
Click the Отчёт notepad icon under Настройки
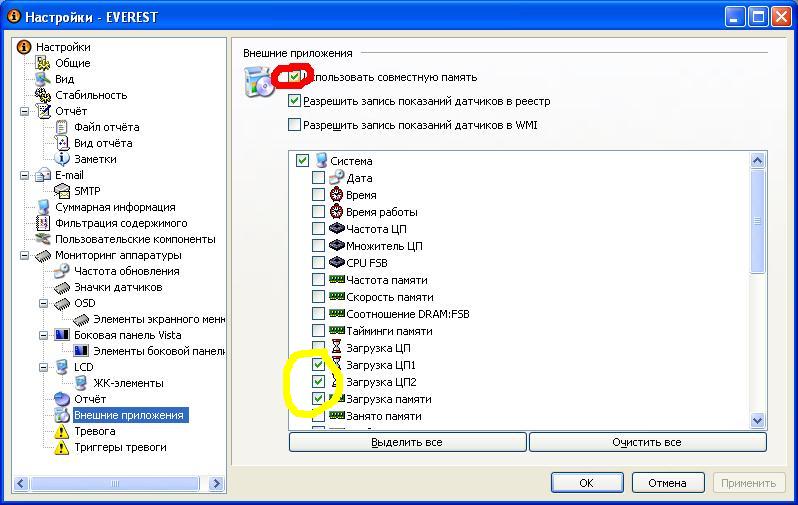point(44,110)
